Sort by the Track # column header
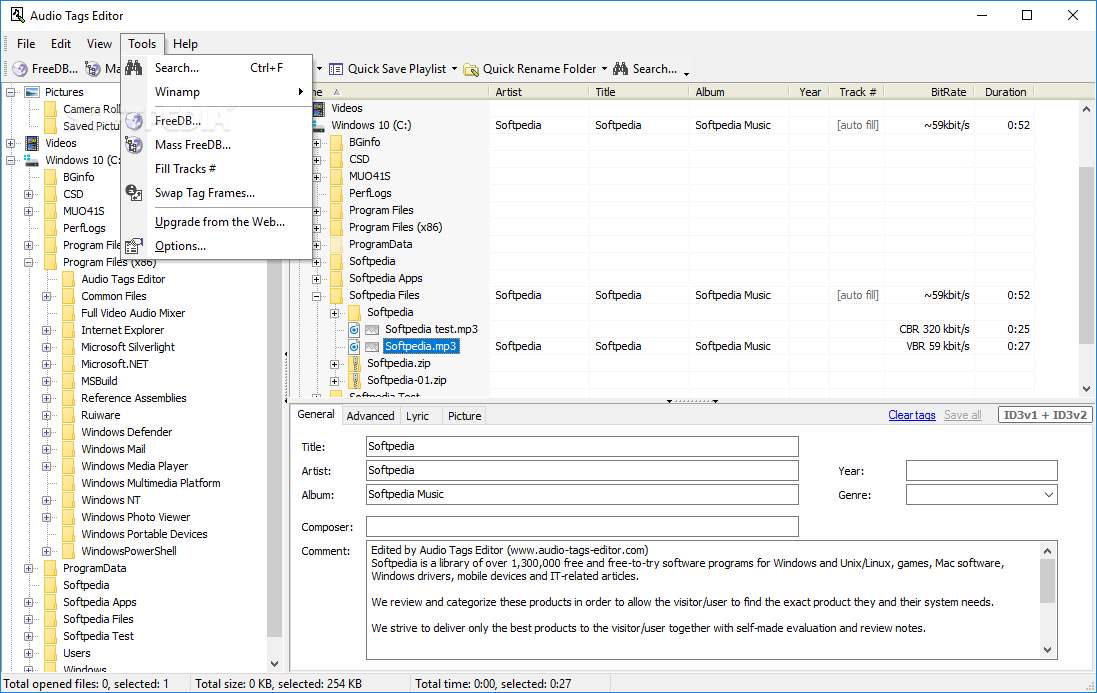Image resolution: width=1097 pixels, height=693 pixels. 858,92
